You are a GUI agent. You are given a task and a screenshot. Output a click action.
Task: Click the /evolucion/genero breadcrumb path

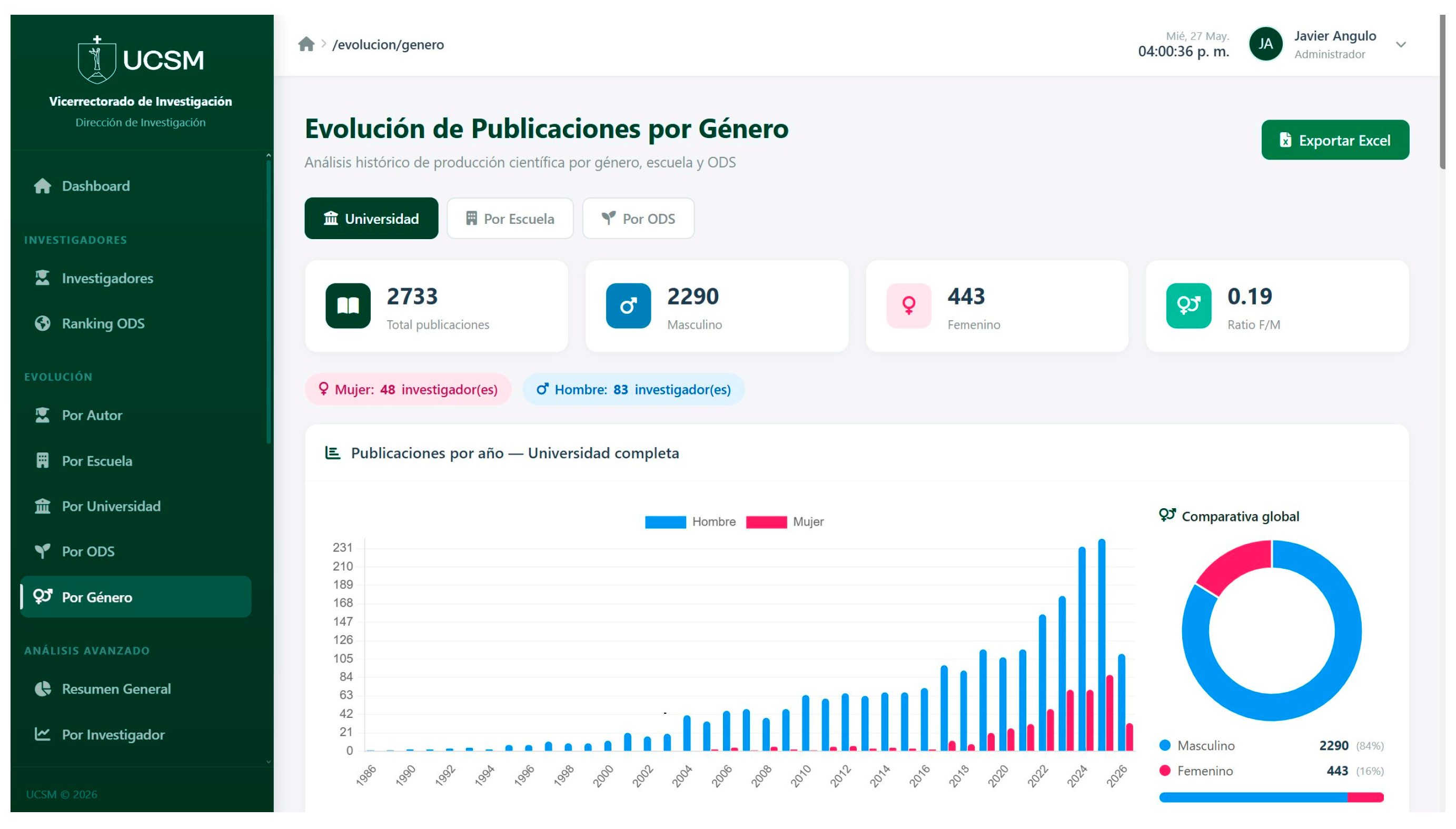[x=388, y=44]
